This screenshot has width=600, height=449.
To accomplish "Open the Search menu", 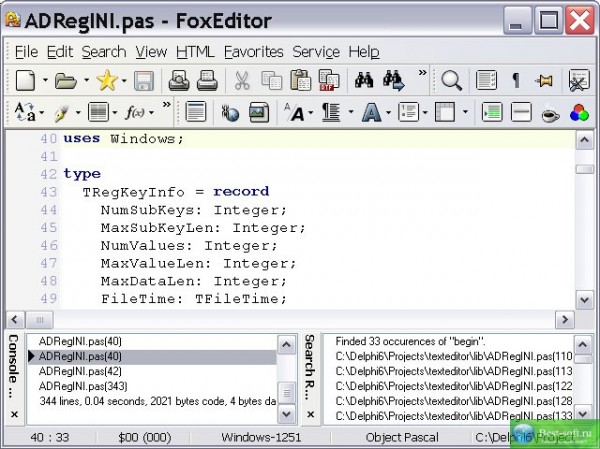I will click(x=104, y=52).
